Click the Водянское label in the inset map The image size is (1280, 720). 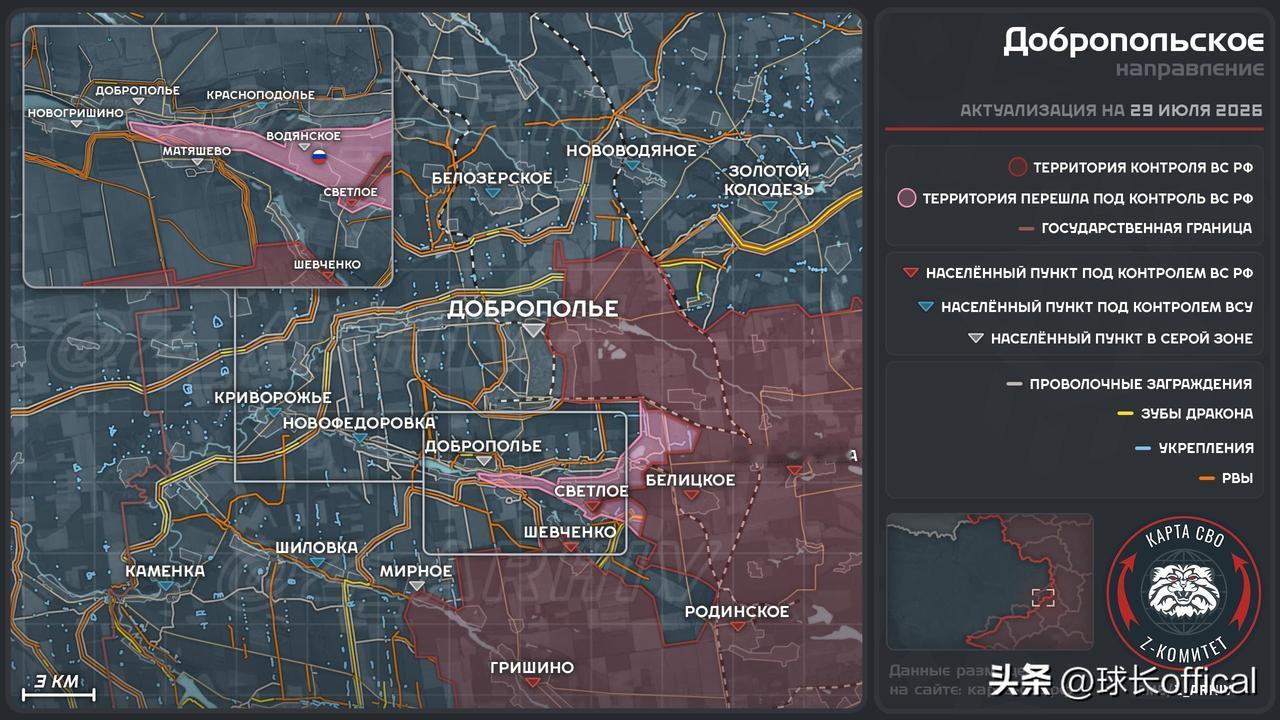click(x=304, y=136)
